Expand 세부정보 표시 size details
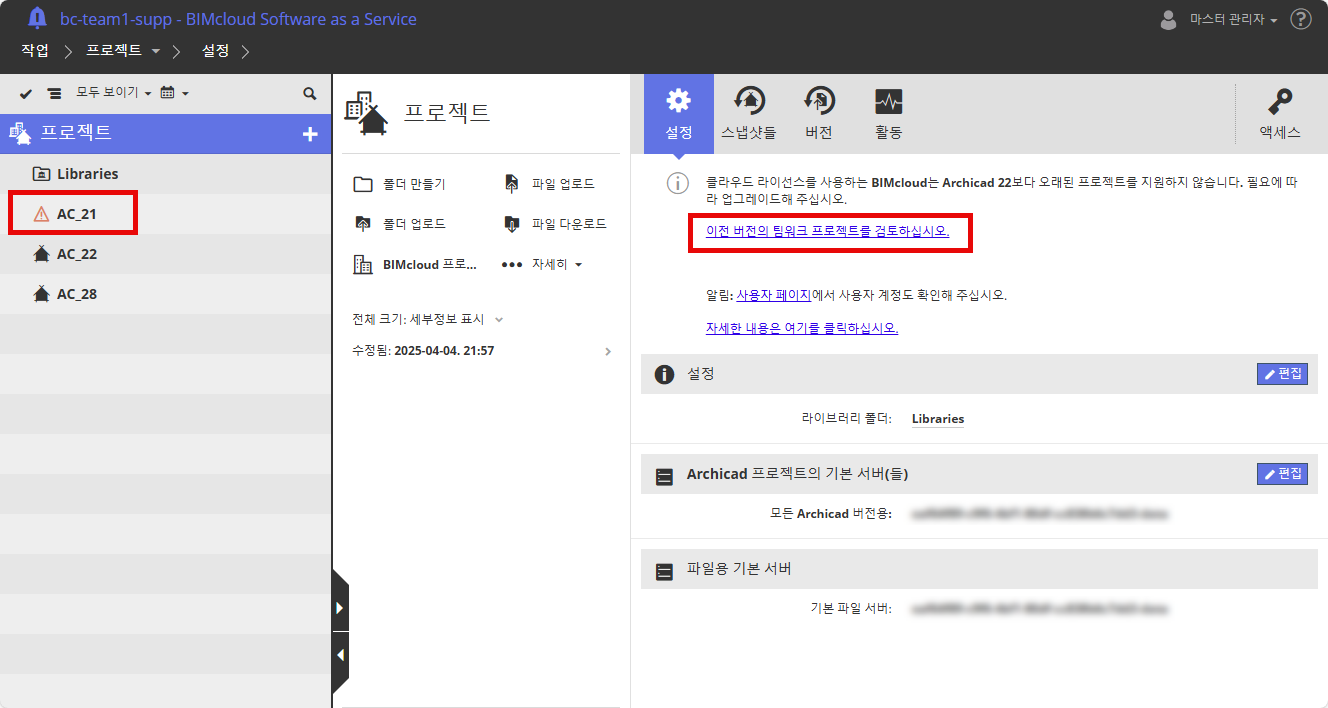Screen dimensions: 1328x708 point(456,319)
